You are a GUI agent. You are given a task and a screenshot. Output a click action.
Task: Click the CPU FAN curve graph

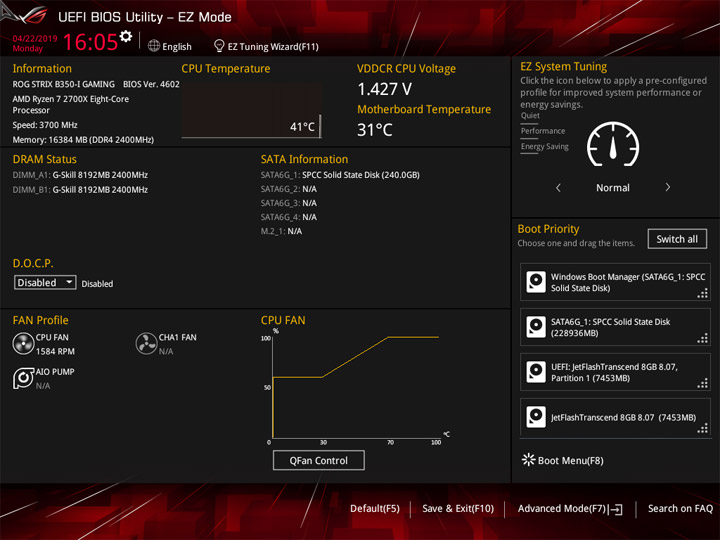[356, 387]
